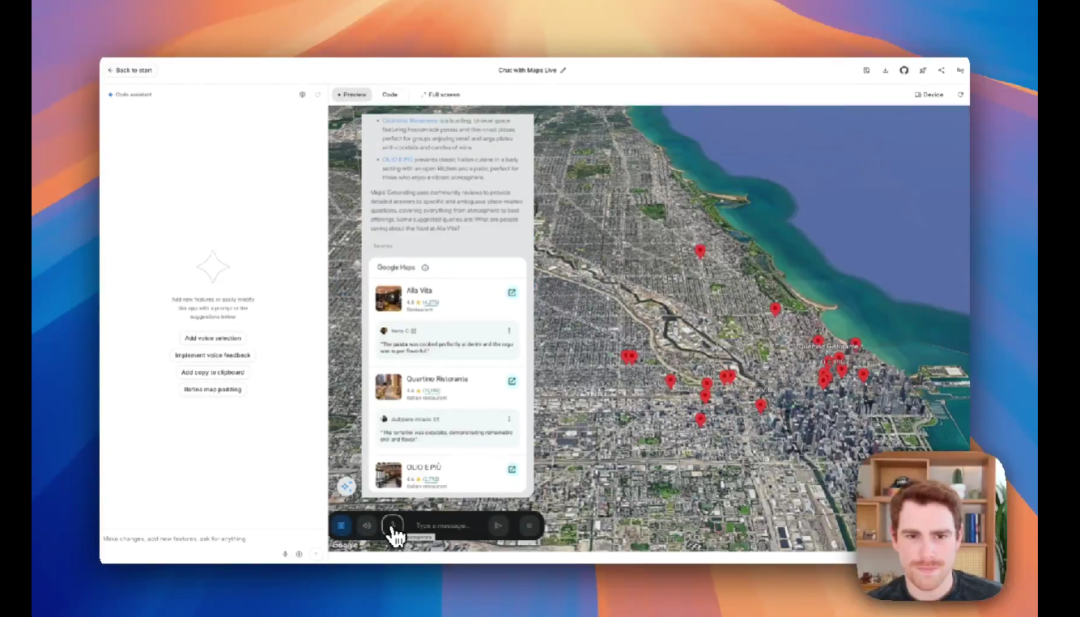
Task: Open Alla Vita in Google Maps link icon
Action: (x=512, y=293)
